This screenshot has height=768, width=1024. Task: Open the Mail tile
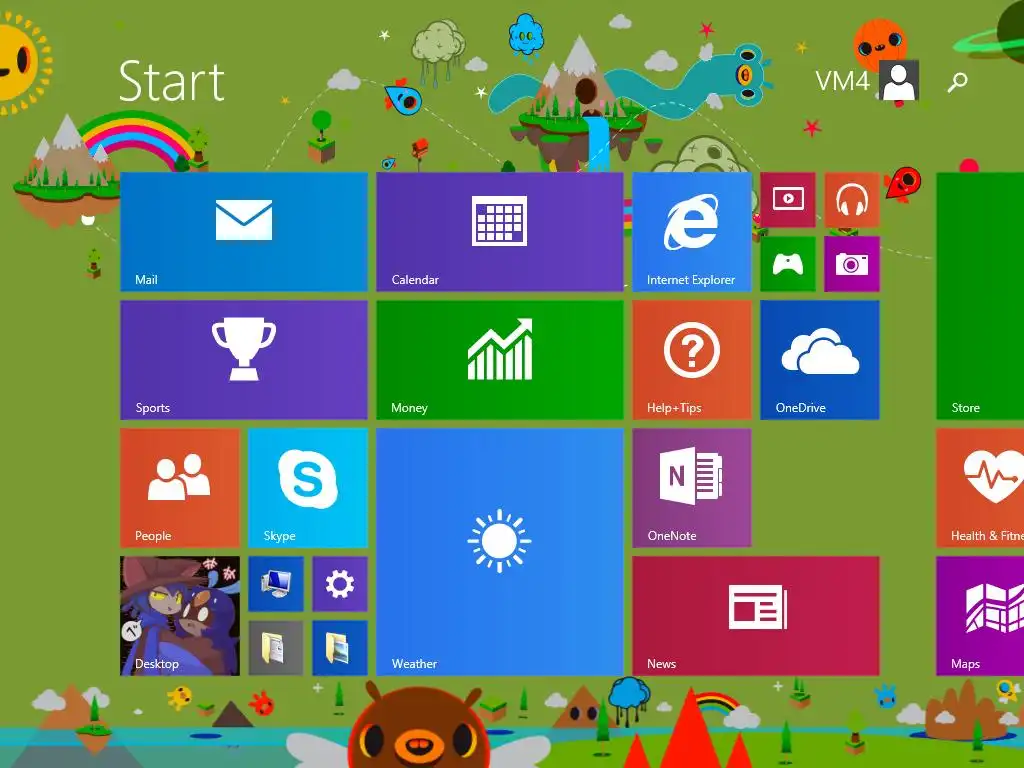pyautogui.click(x=244, y=231)
